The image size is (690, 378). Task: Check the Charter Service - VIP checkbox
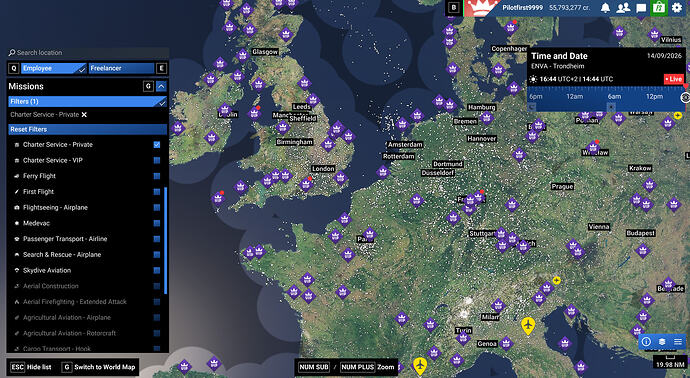157,160
